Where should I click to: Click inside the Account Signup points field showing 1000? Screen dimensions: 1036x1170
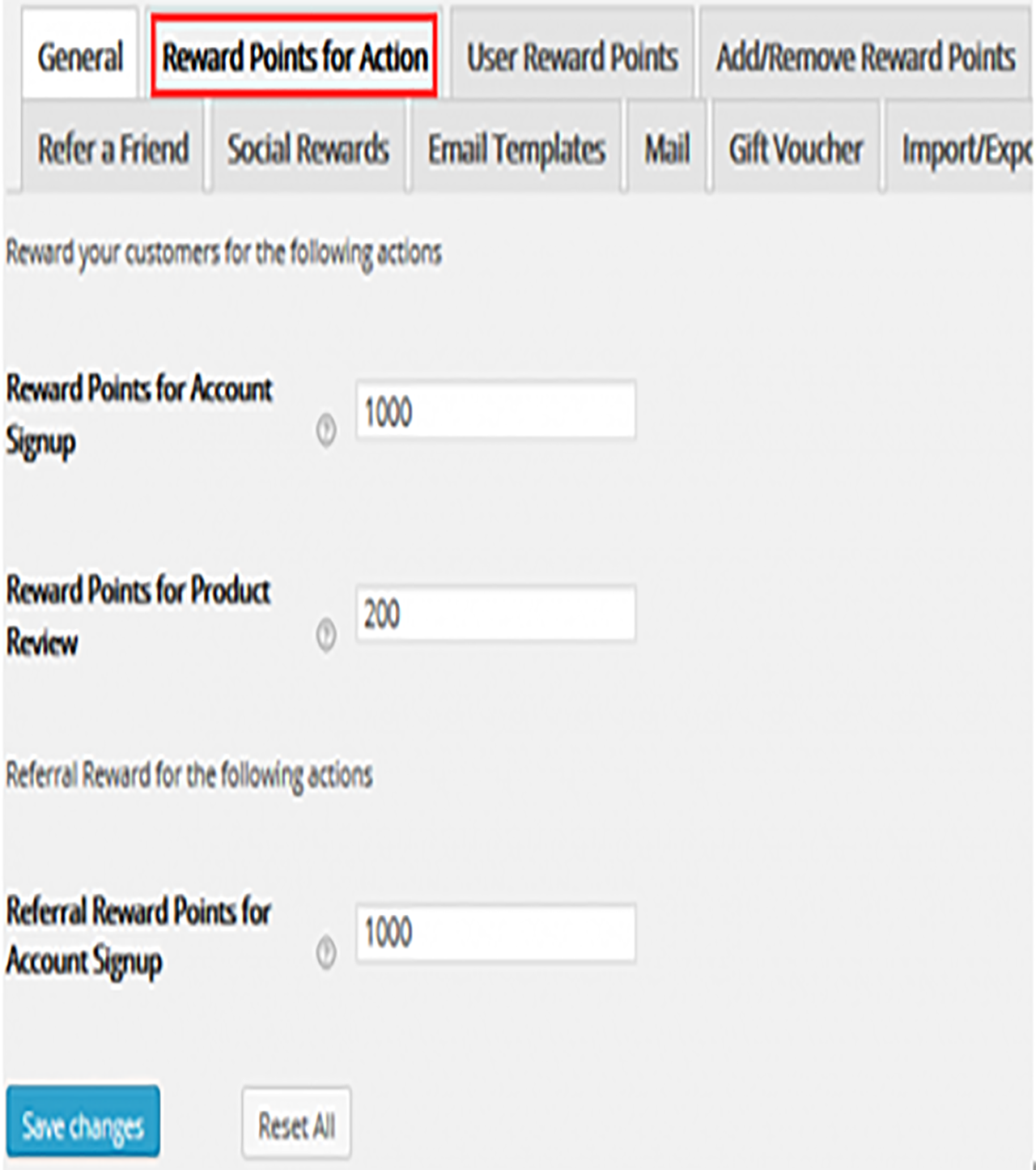pos(495,411)
